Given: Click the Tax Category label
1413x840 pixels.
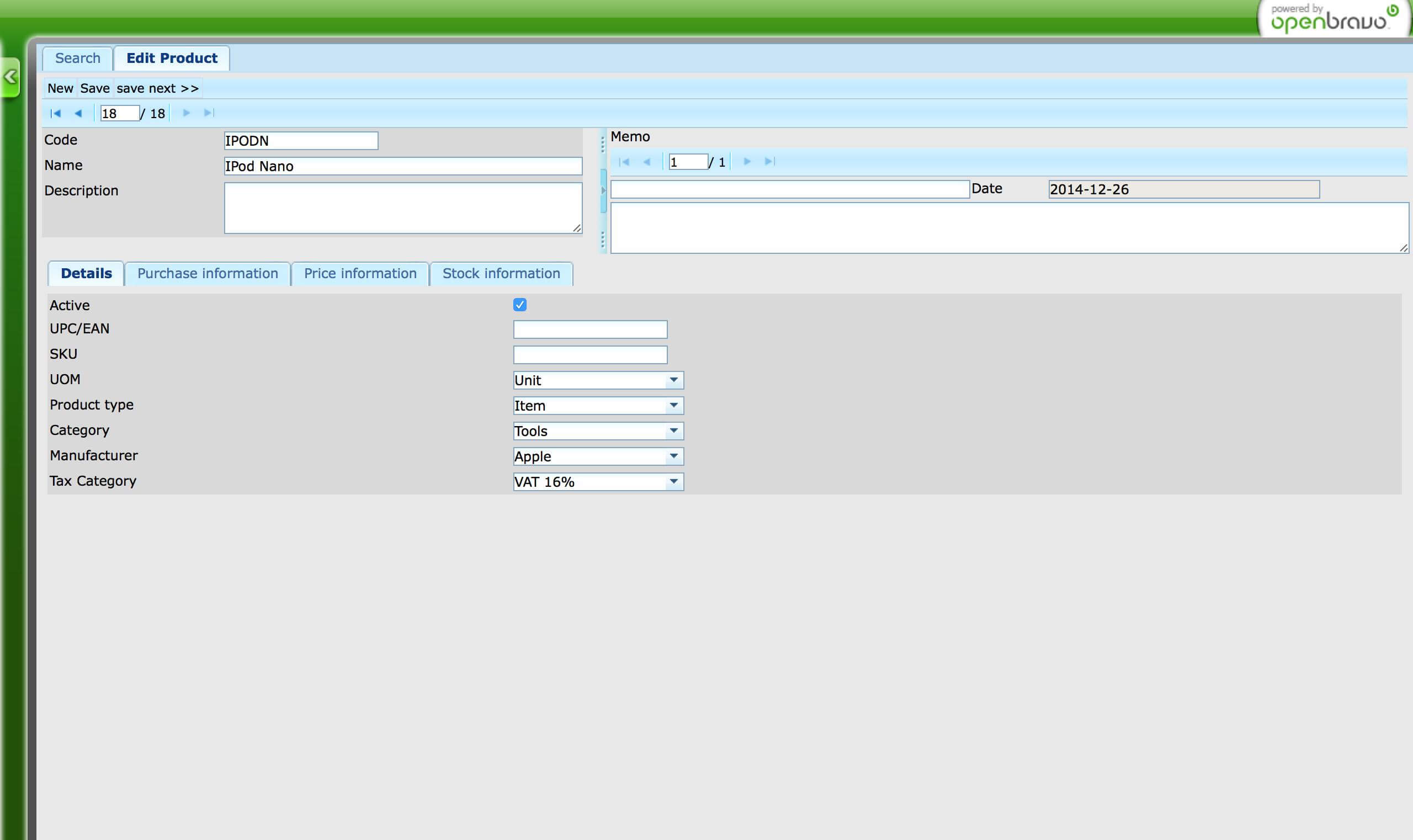Looking at the screenshot, I should [x=93, y=481].
